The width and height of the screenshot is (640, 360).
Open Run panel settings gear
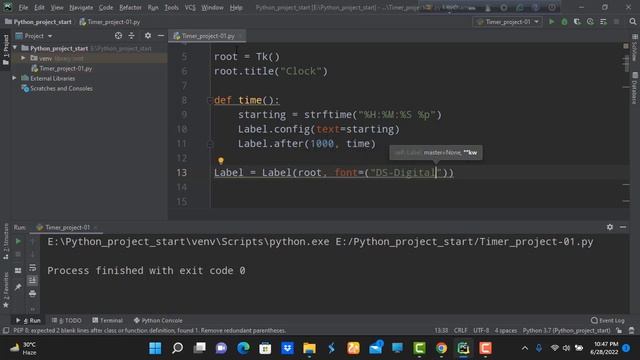click(x=610, y=227)
